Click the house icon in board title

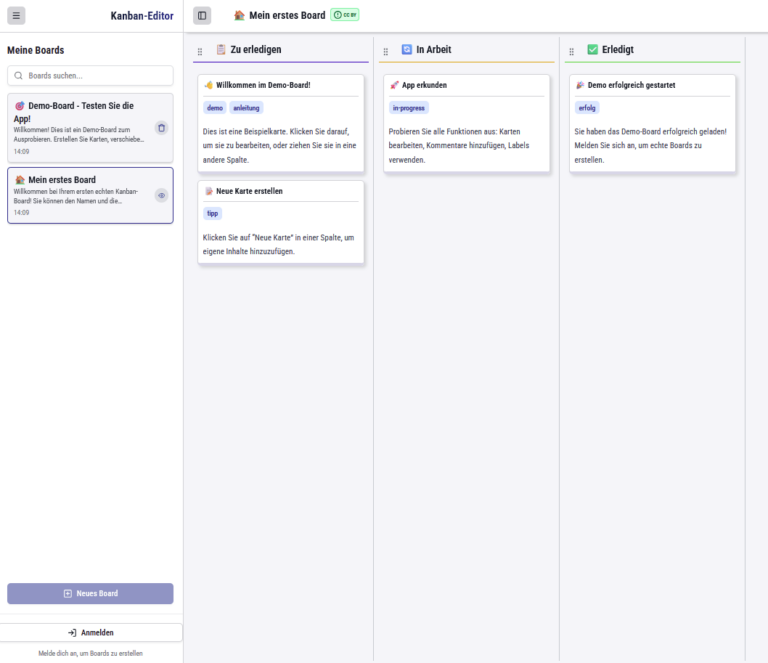(239, 16)
